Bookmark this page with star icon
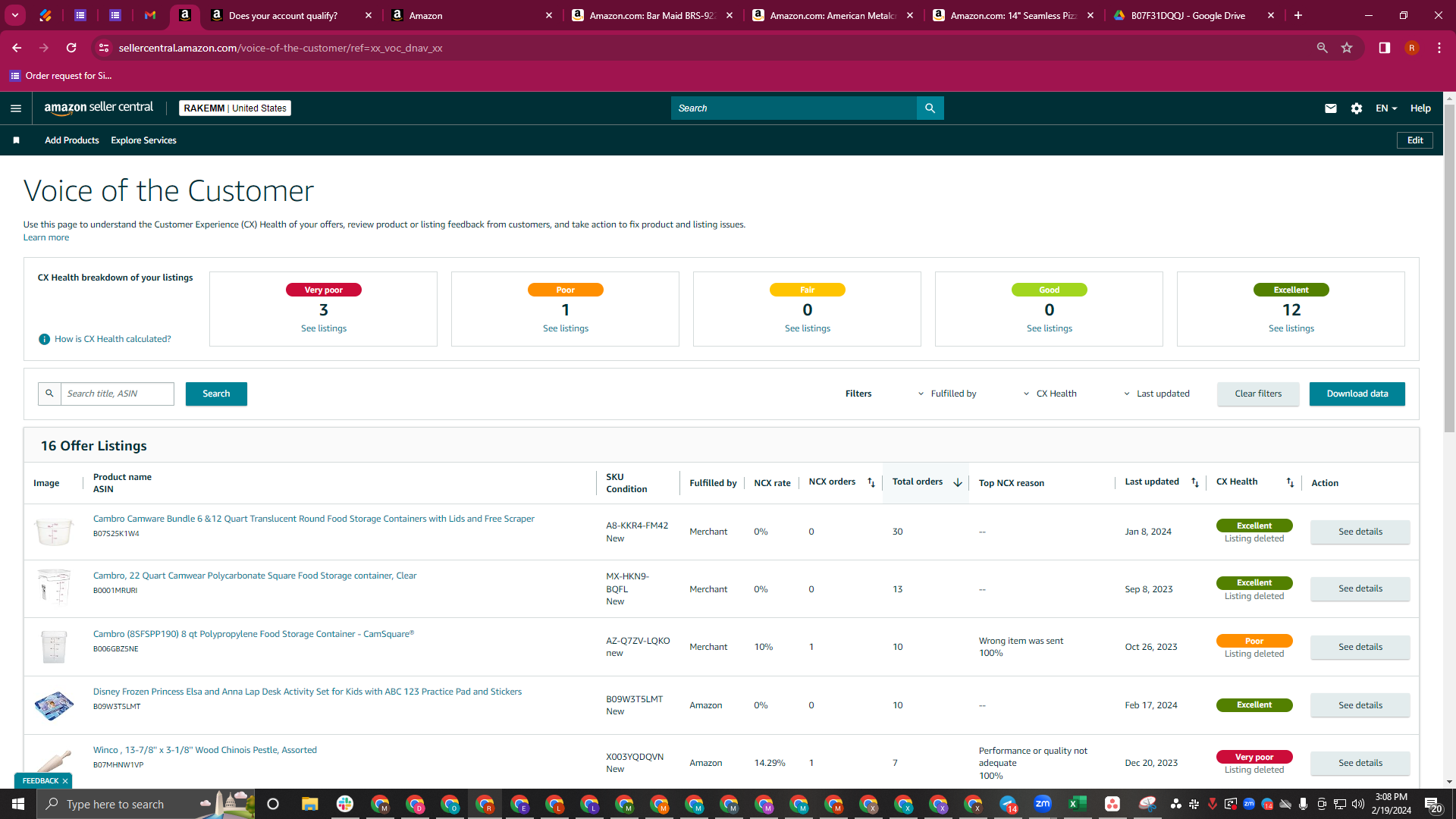1456x819 pixels. 1347,48
